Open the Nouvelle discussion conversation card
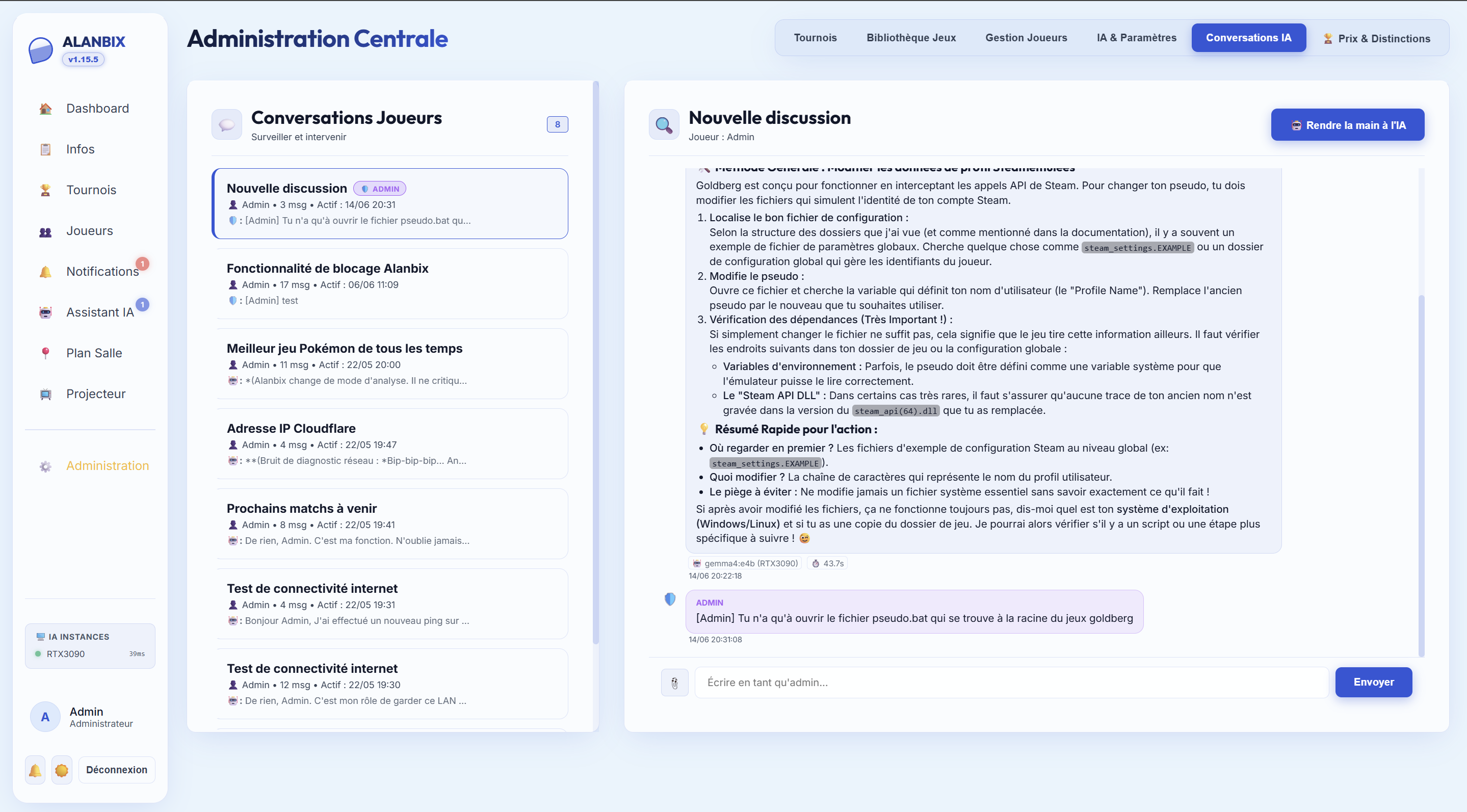This screenshot has height=812, width=1467. [390, 203]
